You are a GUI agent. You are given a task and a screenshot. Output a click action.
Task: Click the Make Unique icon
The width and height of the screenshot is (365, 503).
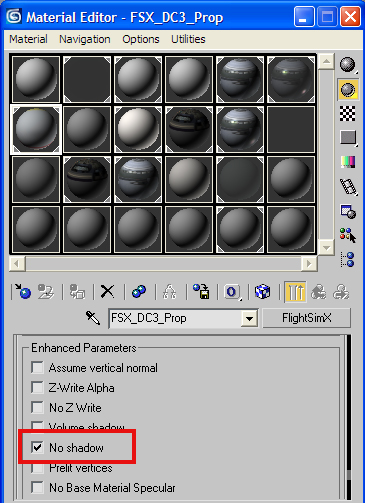[170, 292]
